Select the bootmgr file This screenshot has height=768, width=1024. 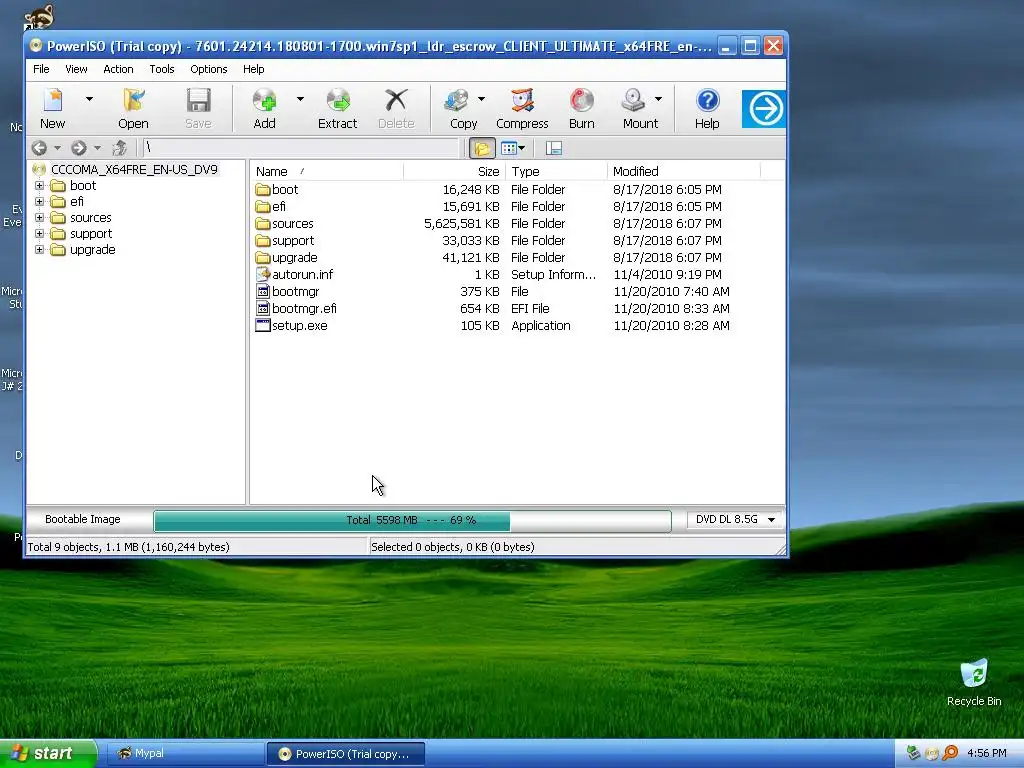click(x=295, y=291)
